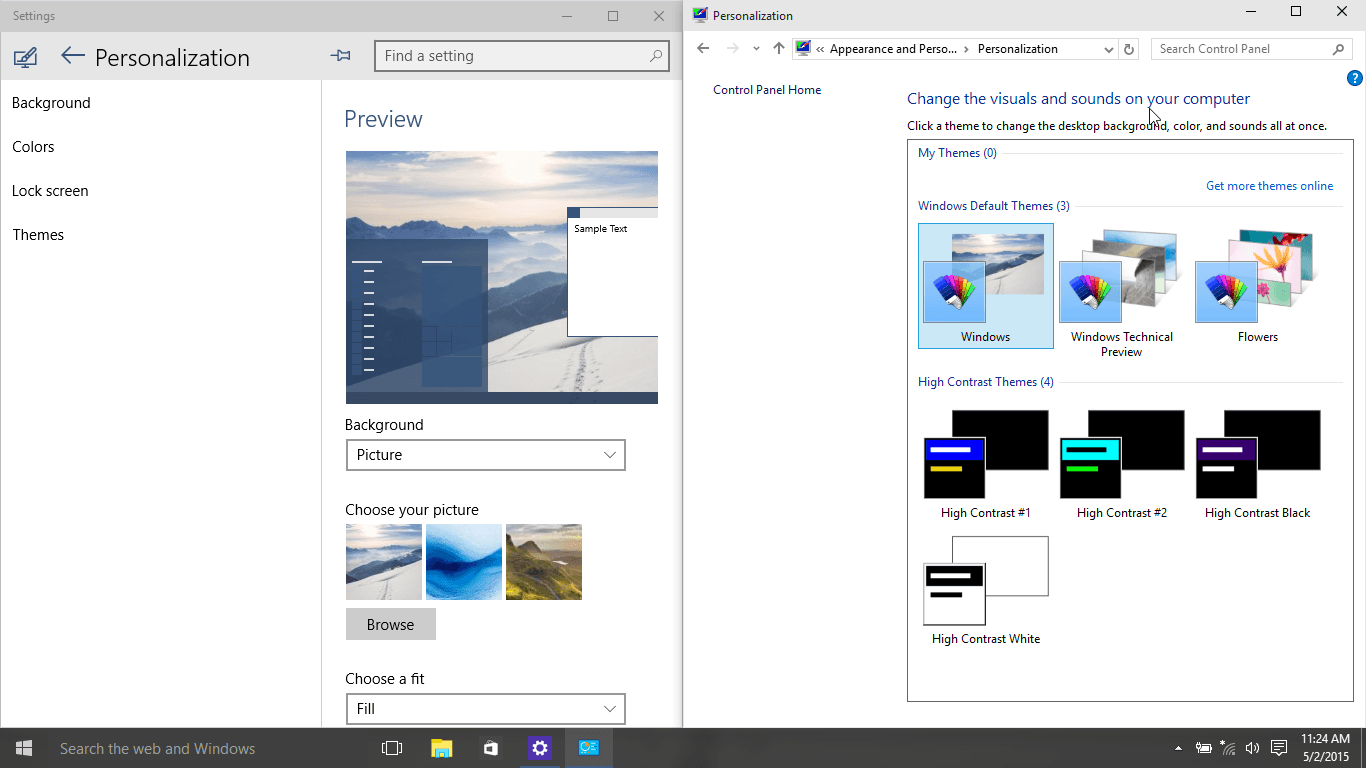Switch to Settings app on the taskbar

click(540, 748)
